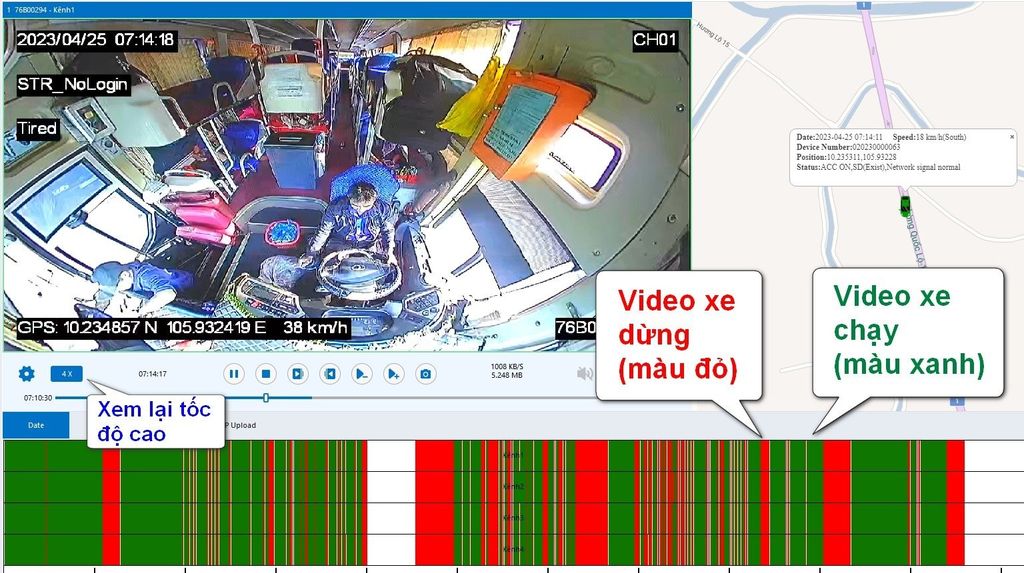Click the window title 76B00294 - Kênh1

coord(40,10)
